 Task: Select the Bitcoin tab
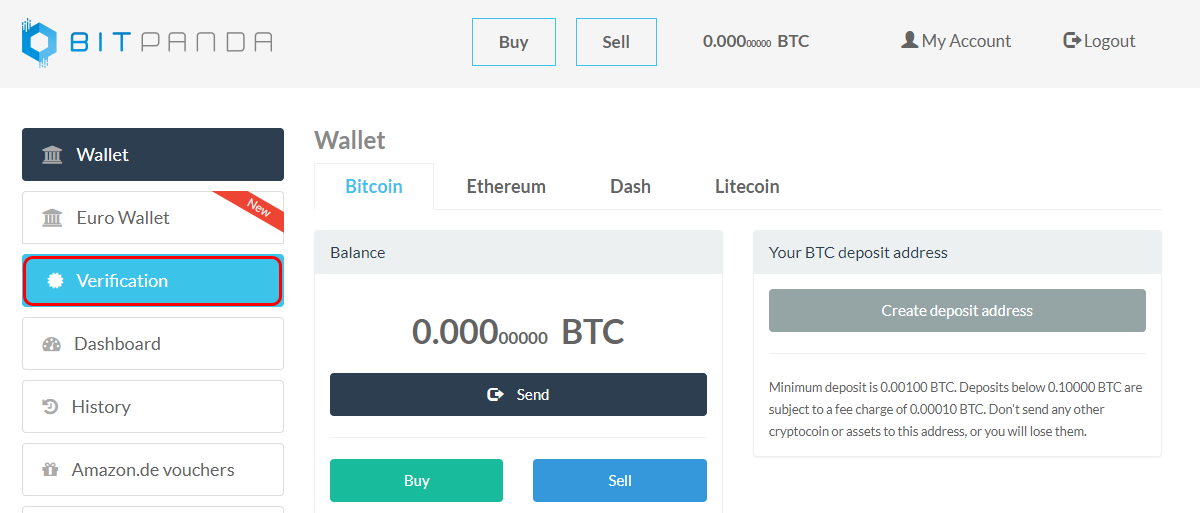[x=374, y=187]
